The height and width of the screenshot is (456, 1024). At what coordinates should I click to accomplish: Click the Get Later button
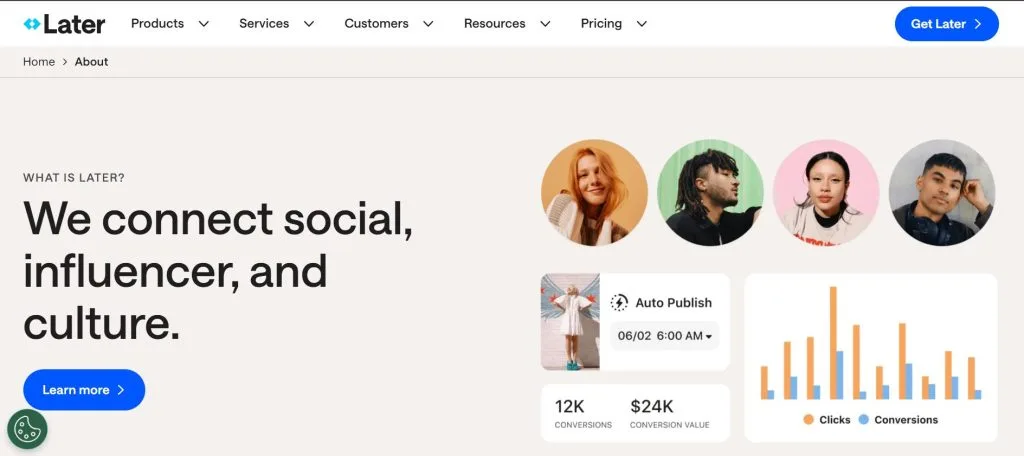coord(946,24)
